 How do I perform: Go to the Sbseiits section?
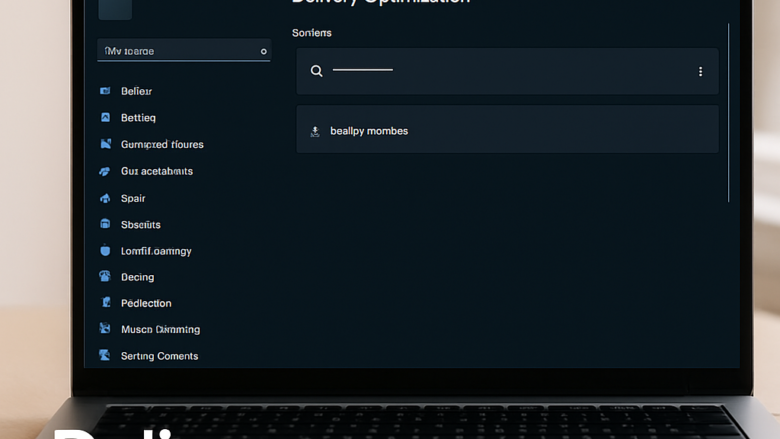tap(141, 225)
